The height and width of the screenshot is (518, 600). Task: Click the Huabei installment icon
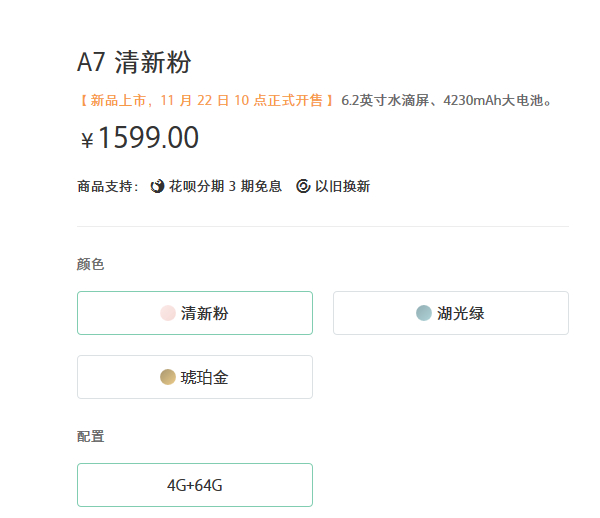[x=157, y=186]
